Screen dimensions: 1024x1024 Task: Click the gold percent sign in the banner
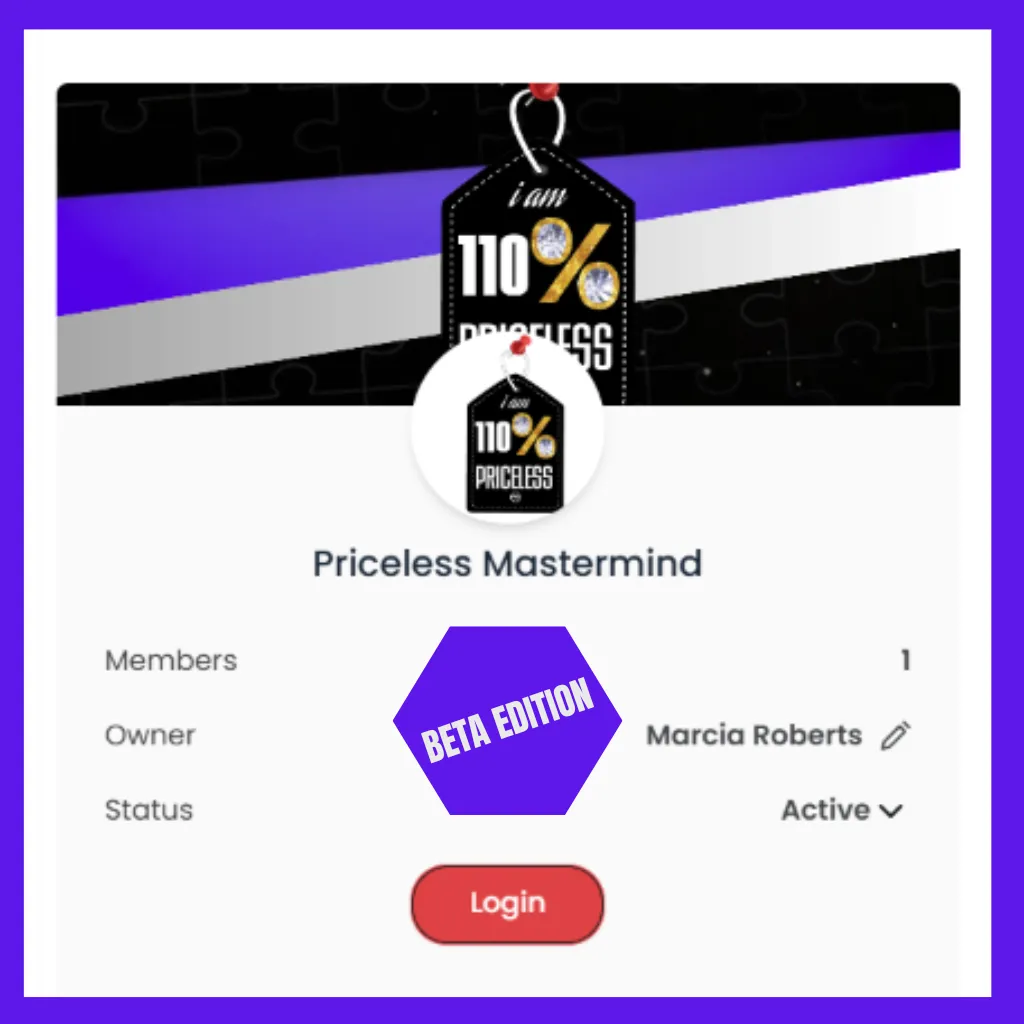(x=576, y=263)
